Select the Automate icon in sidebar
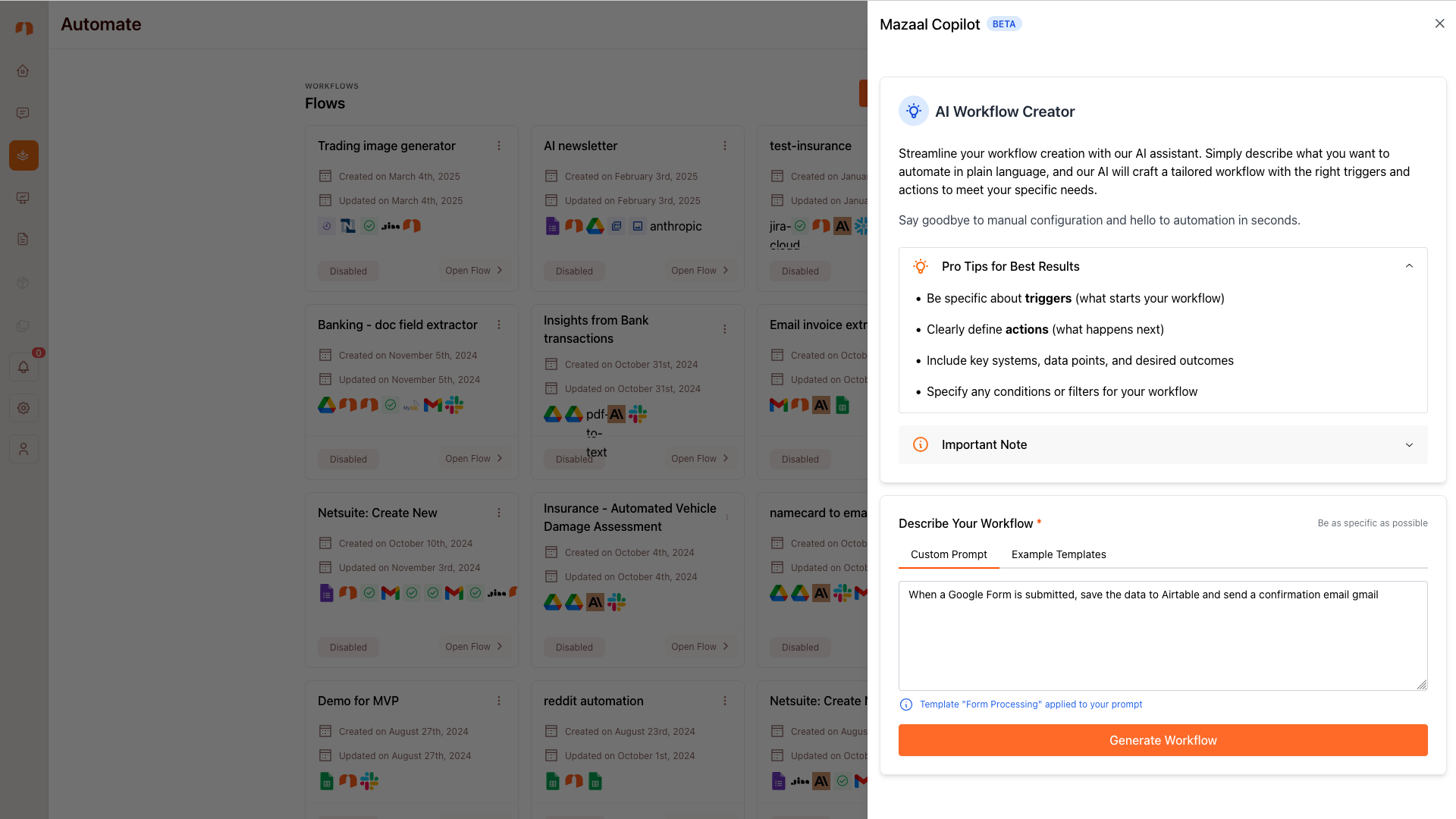The height and width of the screenshot is (819, 1456). (x=24, y=155)
